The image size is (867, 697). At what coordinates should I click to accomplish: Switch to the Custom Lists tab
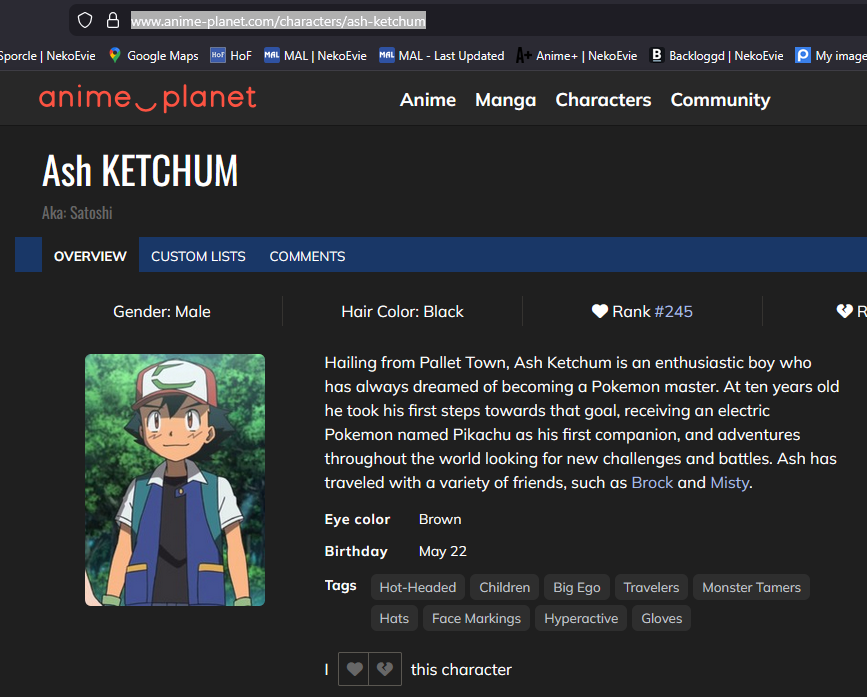click(198, 256)
